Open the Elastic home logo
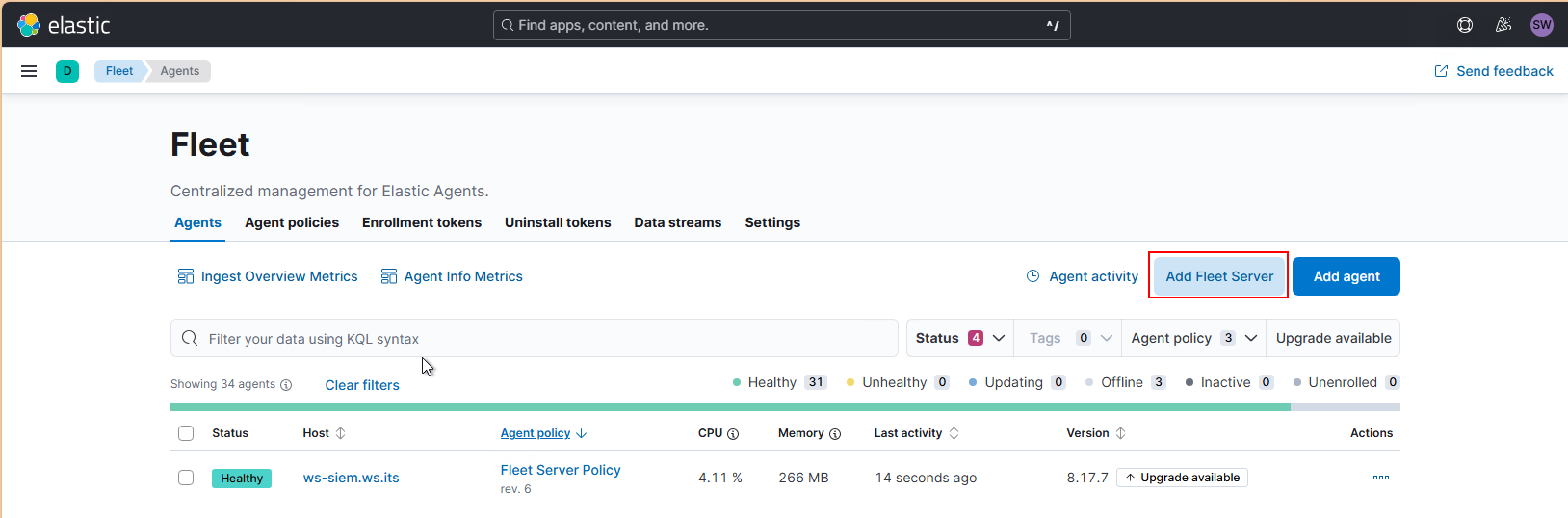 (64, 25)
